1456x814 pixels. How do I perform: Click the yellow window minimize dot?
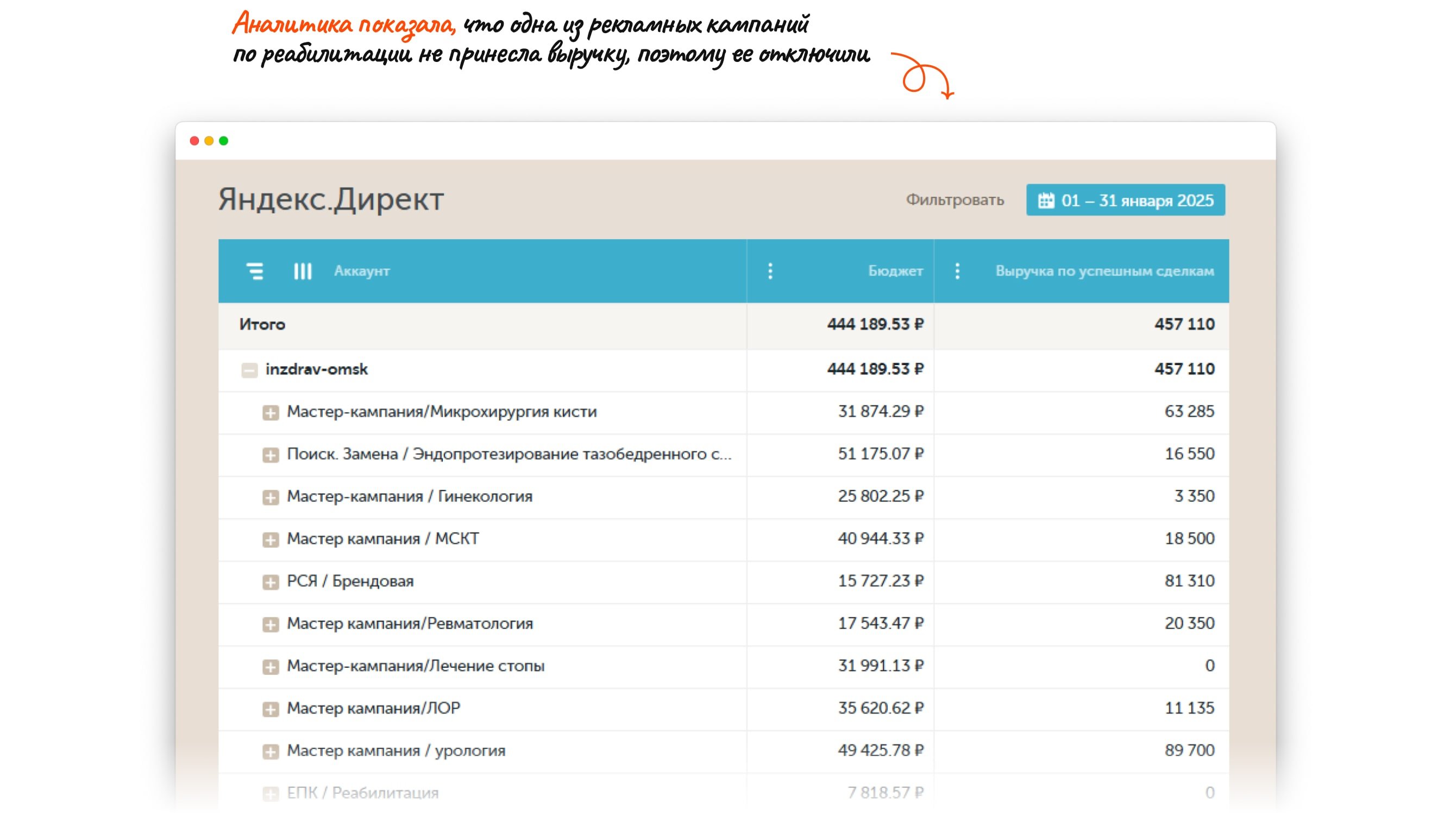[209, 141]
